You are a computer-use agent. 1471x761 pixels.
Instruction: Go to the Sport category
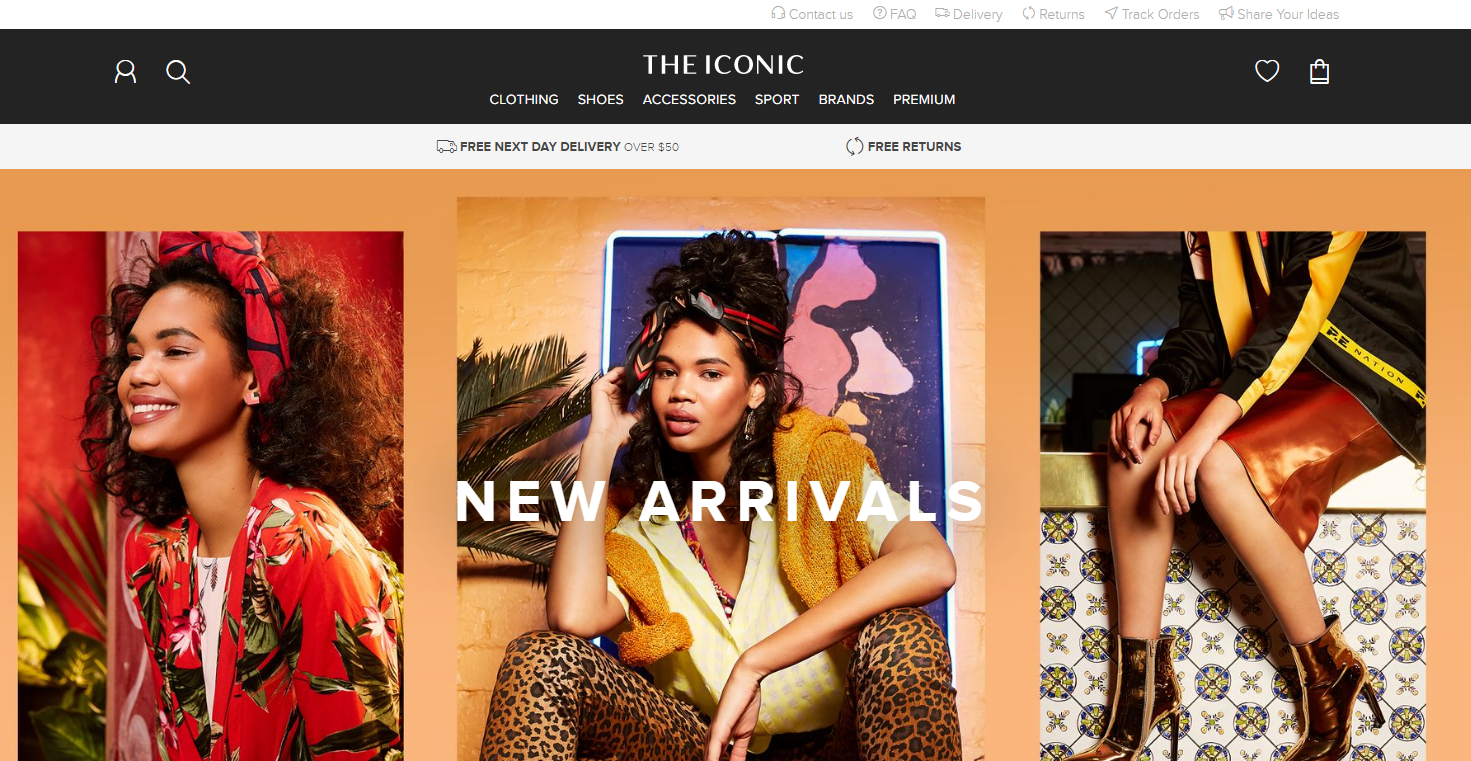[x=777, y=99]
